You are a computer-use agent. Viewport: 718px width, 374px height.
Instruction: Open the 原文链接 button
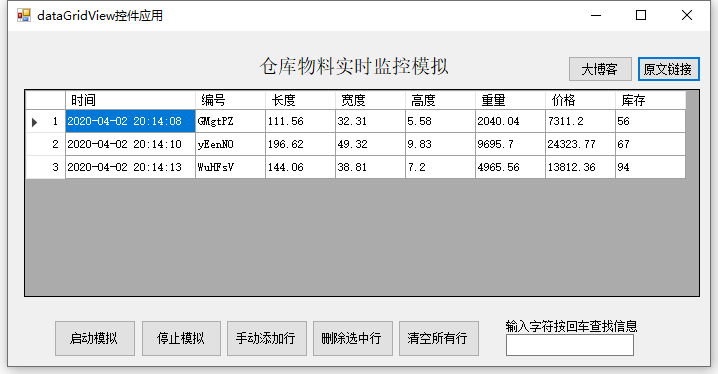669,69
